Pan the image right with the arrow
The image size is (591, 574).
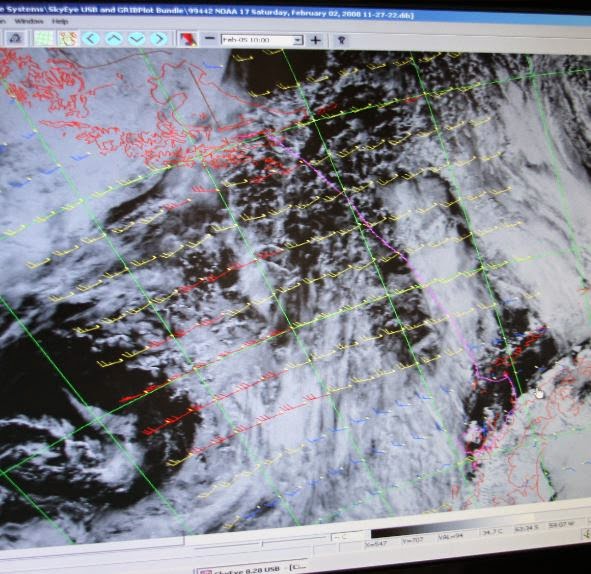[x=159, y=38]
